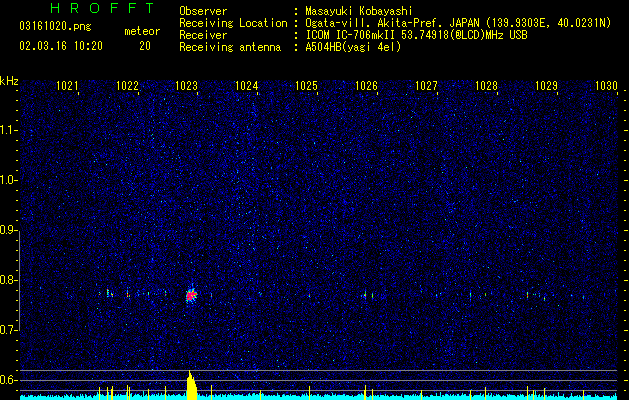Click the 1030 time axis marker
The width and height of the screenshot is (629, 400).
[x=607, y=86]
